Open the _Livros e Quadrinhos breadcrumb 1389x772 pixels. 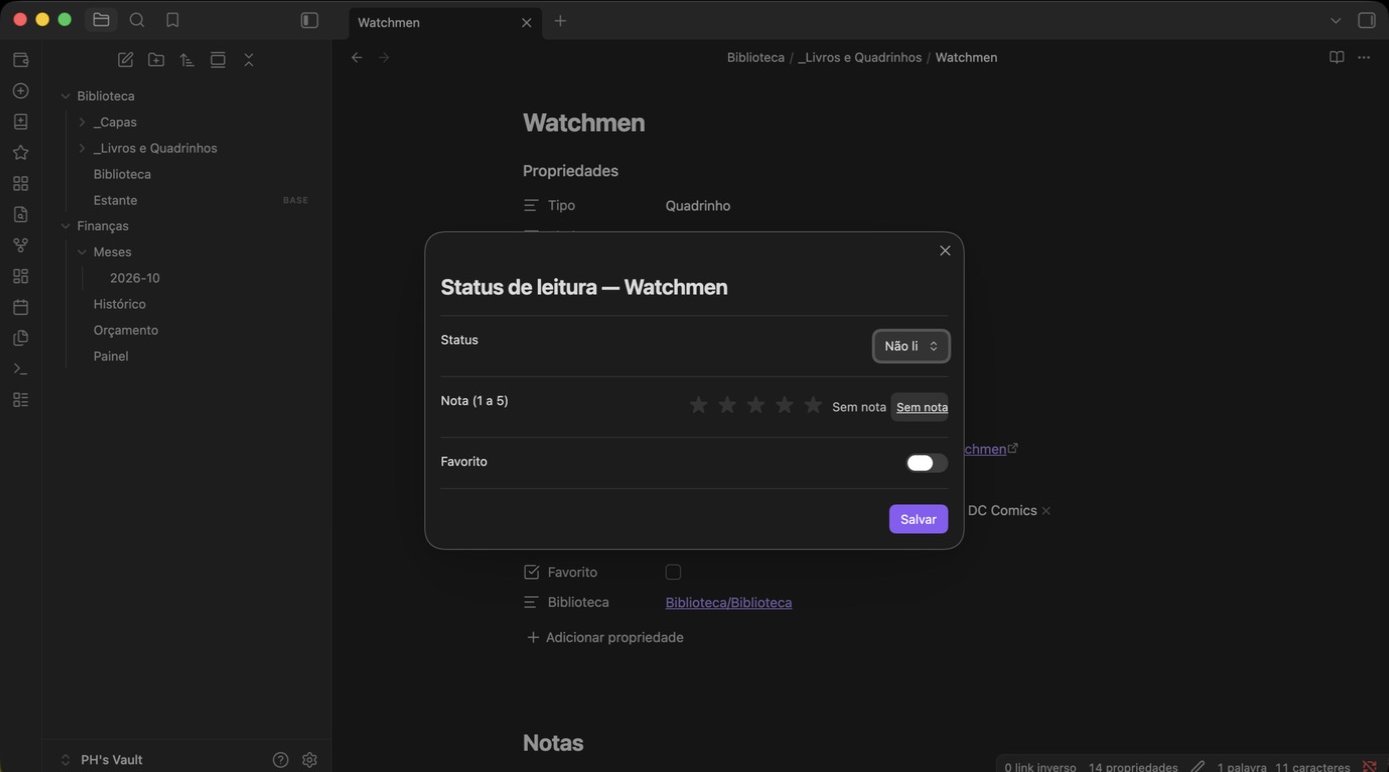tap(860, 57)
